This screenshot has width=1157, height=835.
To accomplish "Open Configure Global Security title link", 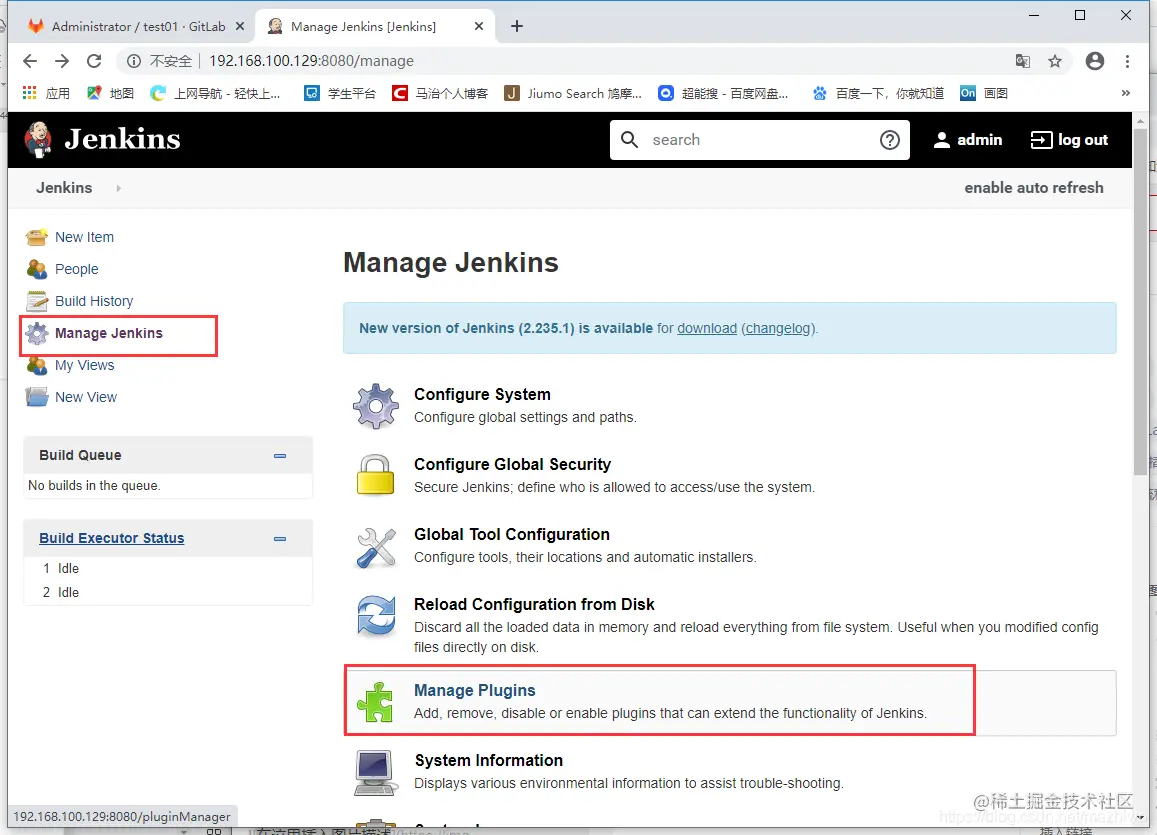I will 512,465.
